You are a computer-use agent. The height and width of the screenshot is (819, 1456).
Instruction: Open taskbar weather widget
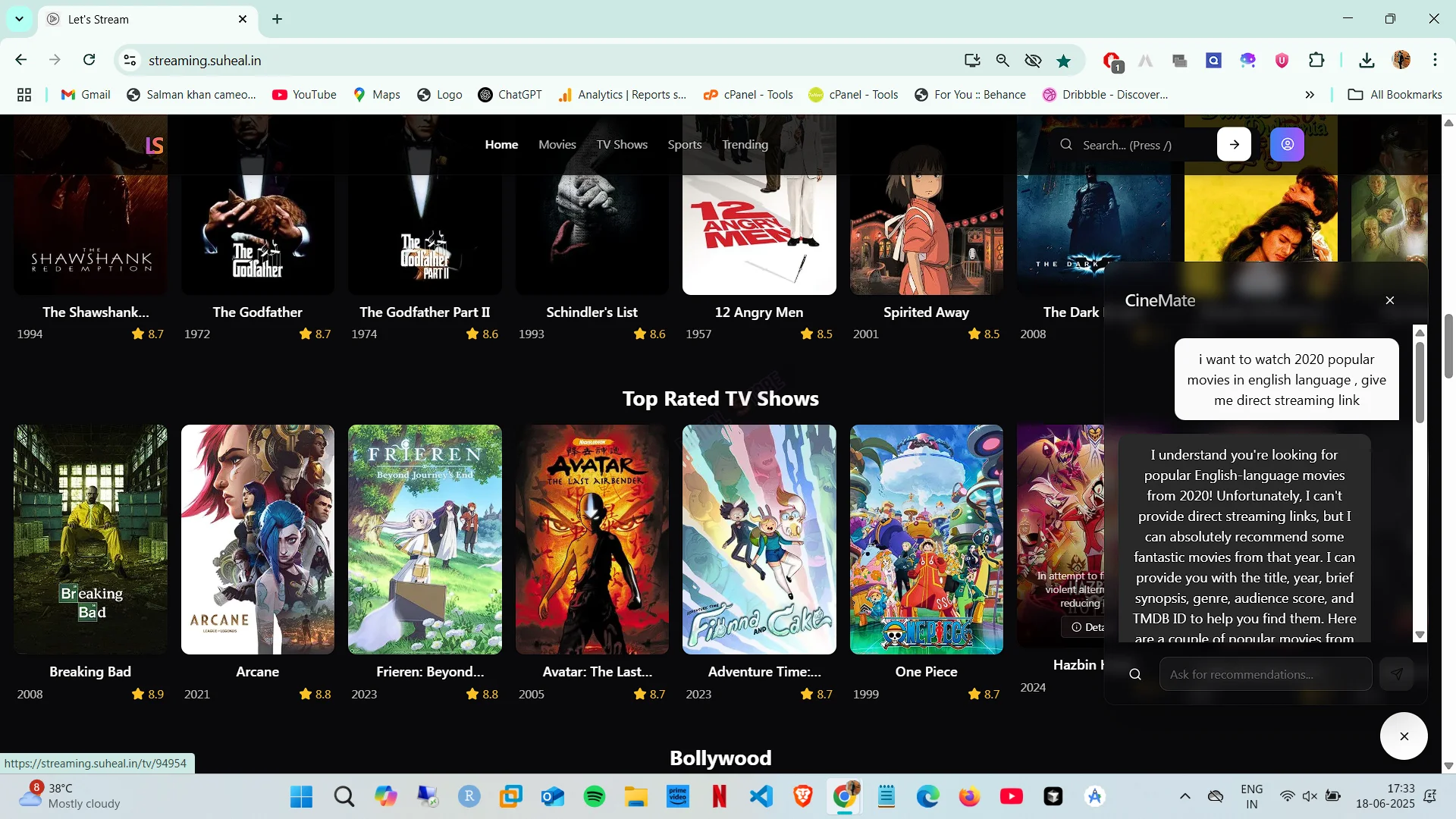(x=70, y=796)
